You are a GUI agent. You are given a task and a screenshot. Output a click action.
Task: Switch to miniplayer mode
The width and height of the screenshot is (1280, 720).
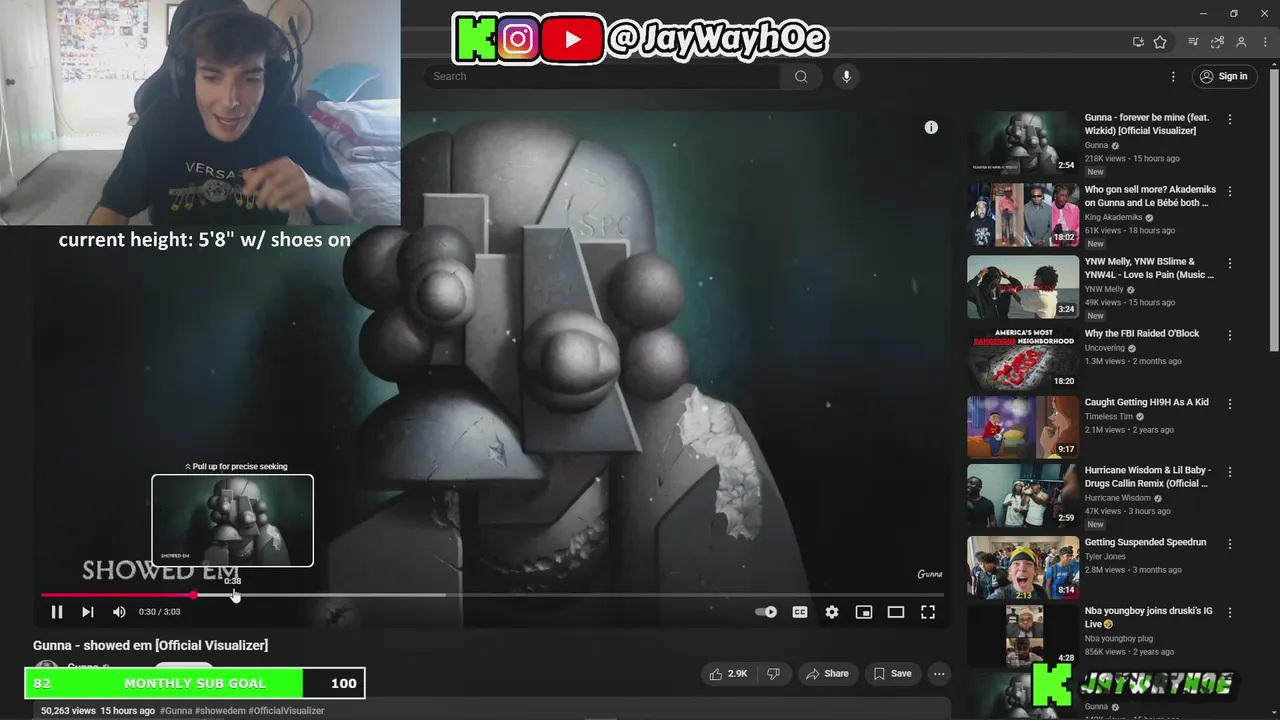coord(864,612)
